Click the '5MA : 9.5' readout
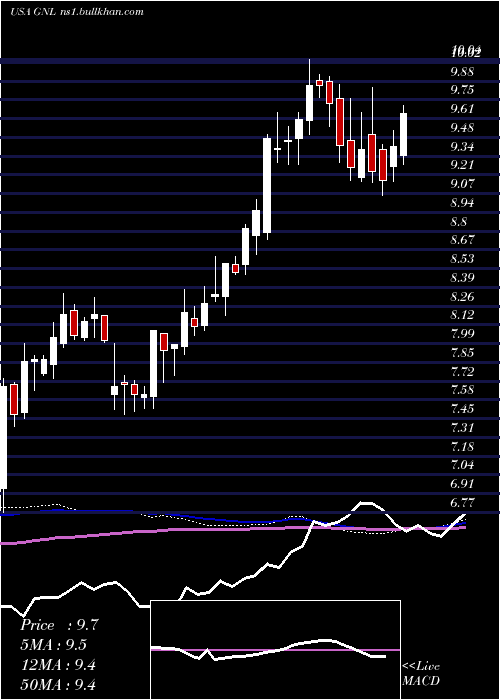Image resolution: width=500 pixels, height=700 pixels. (x=54, y=645)
